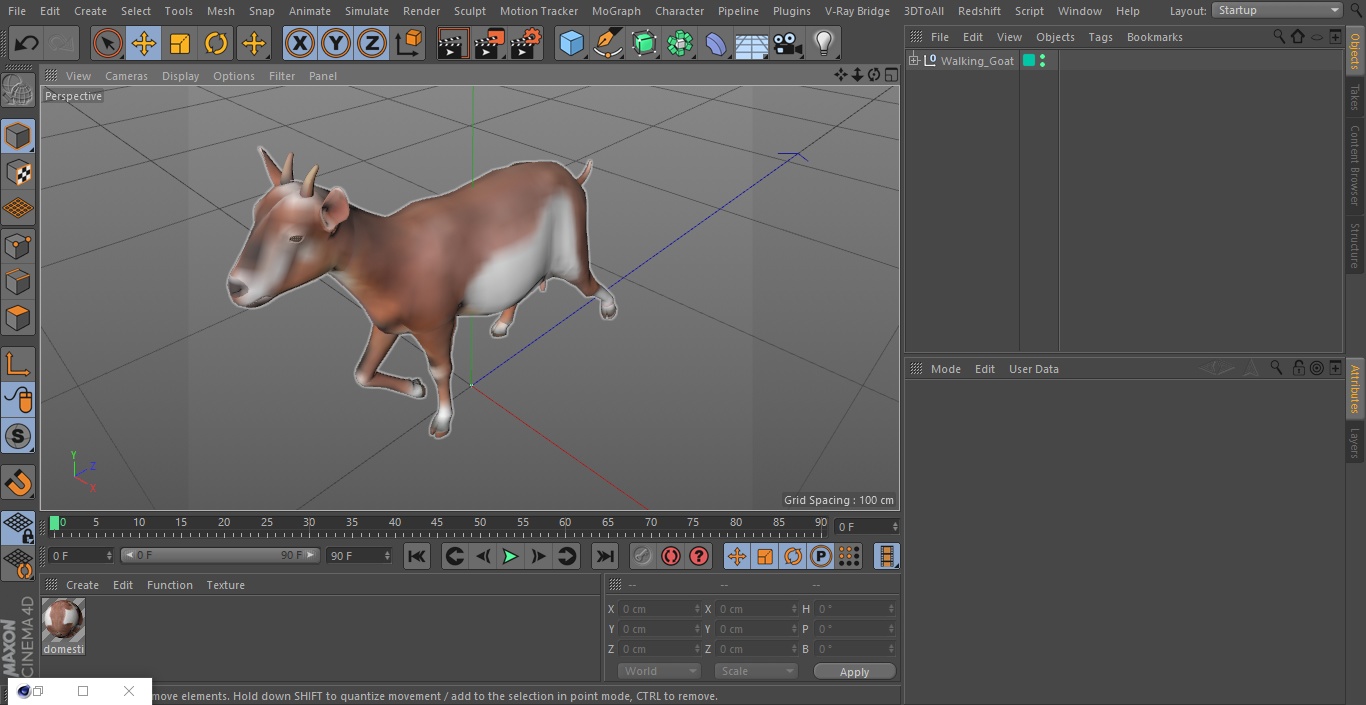Screen dimensions: 1366x705
Task: Toggle X axis lock
Action: pos(300,43)
